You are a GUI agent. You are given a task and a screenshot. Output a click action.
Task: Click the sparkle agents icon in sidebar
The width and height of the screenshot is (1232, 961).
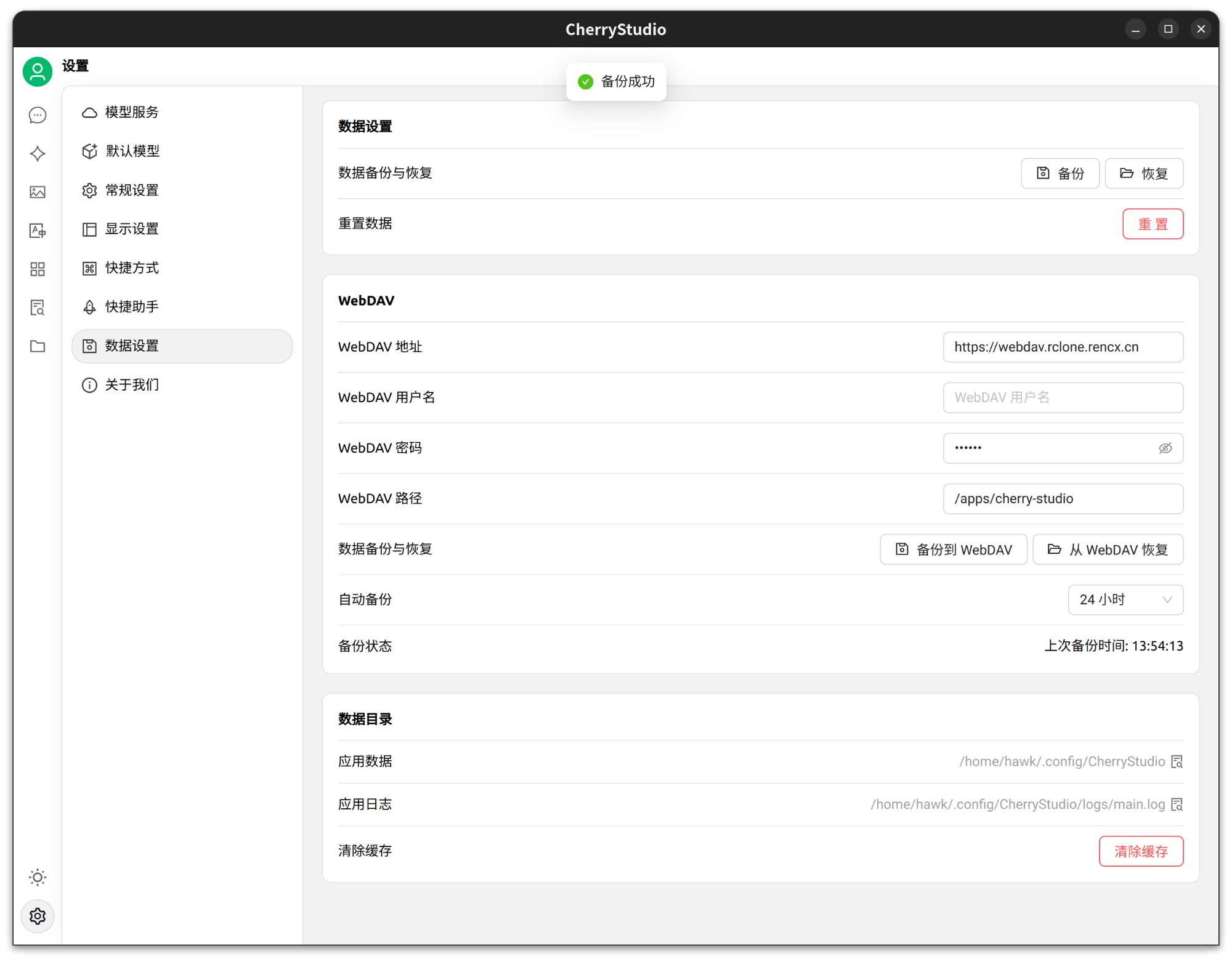point(37,153)
